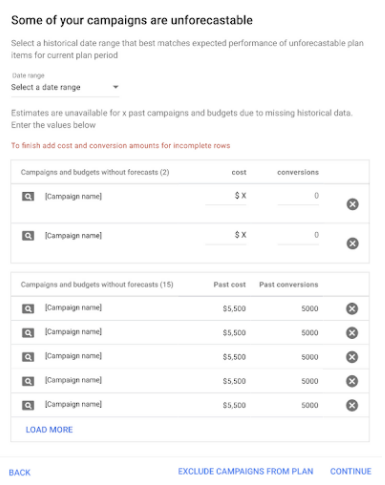Click search icon of third past cost row
Viewport: 385px width, 485px height.
[28, 357]
